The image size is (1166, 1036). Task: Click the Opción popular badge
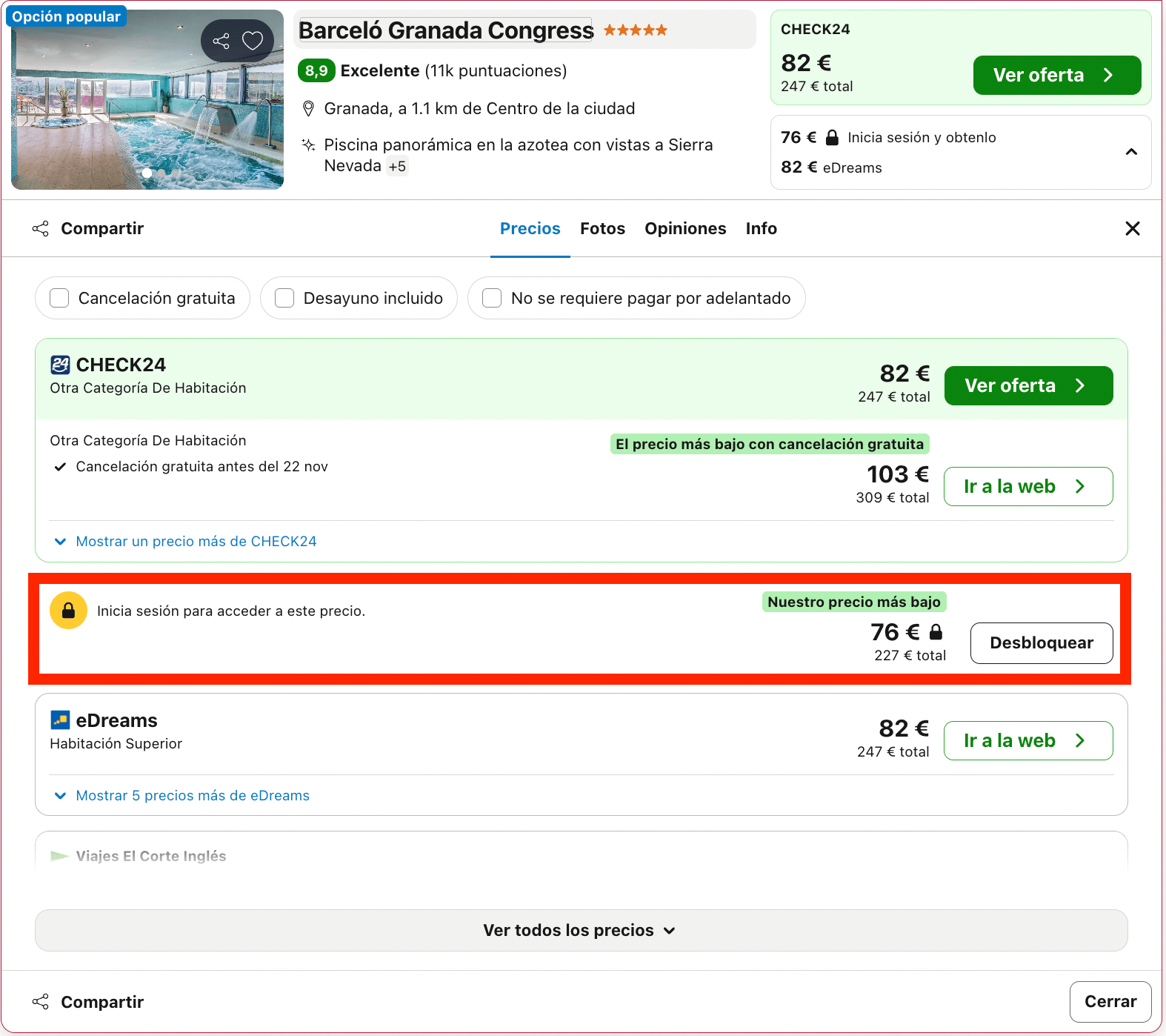[x=67, y=16]
